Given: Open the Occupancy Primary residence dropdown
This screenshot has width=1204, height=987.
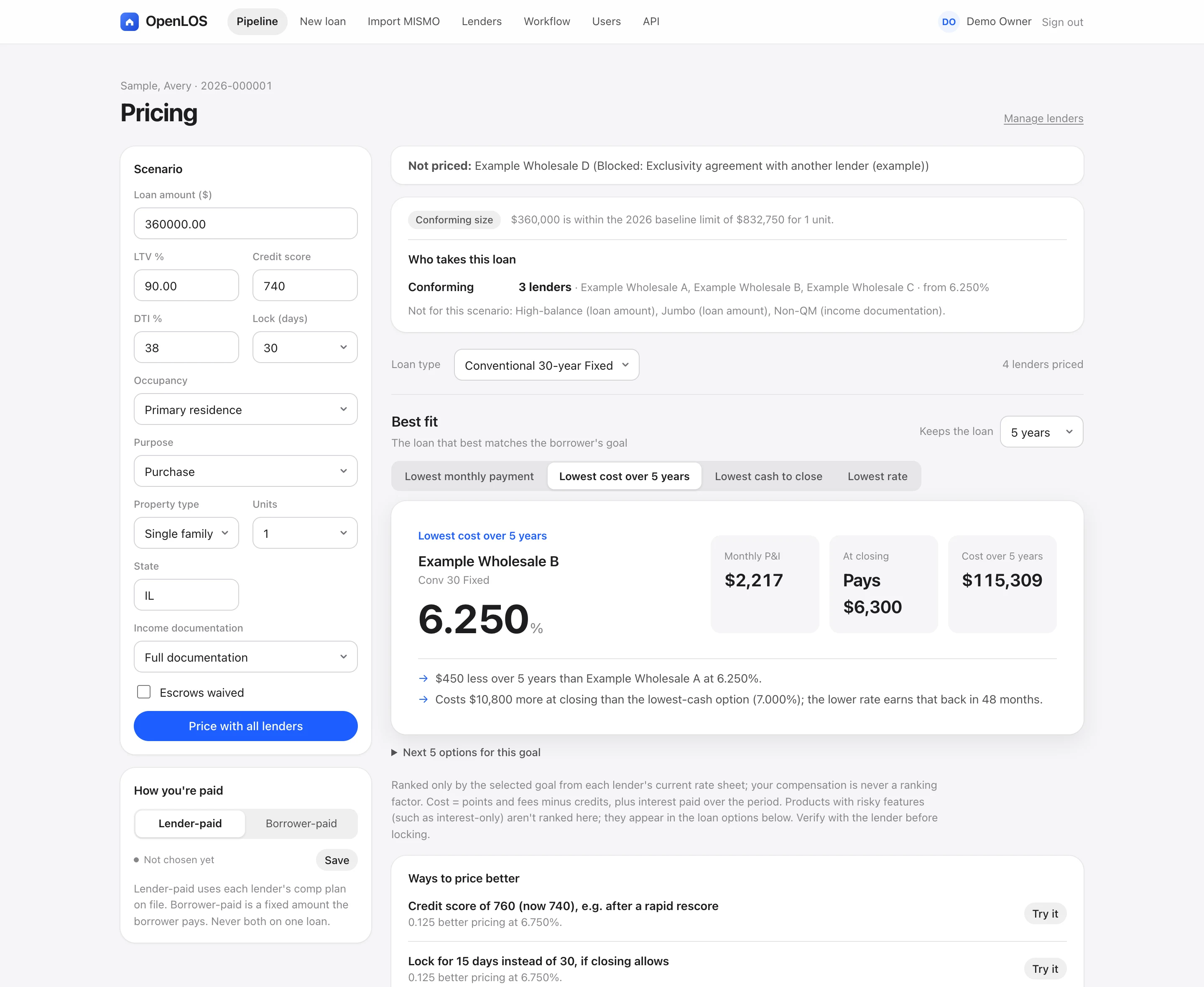Looking at the screenshot, I should tap(245, 409).
